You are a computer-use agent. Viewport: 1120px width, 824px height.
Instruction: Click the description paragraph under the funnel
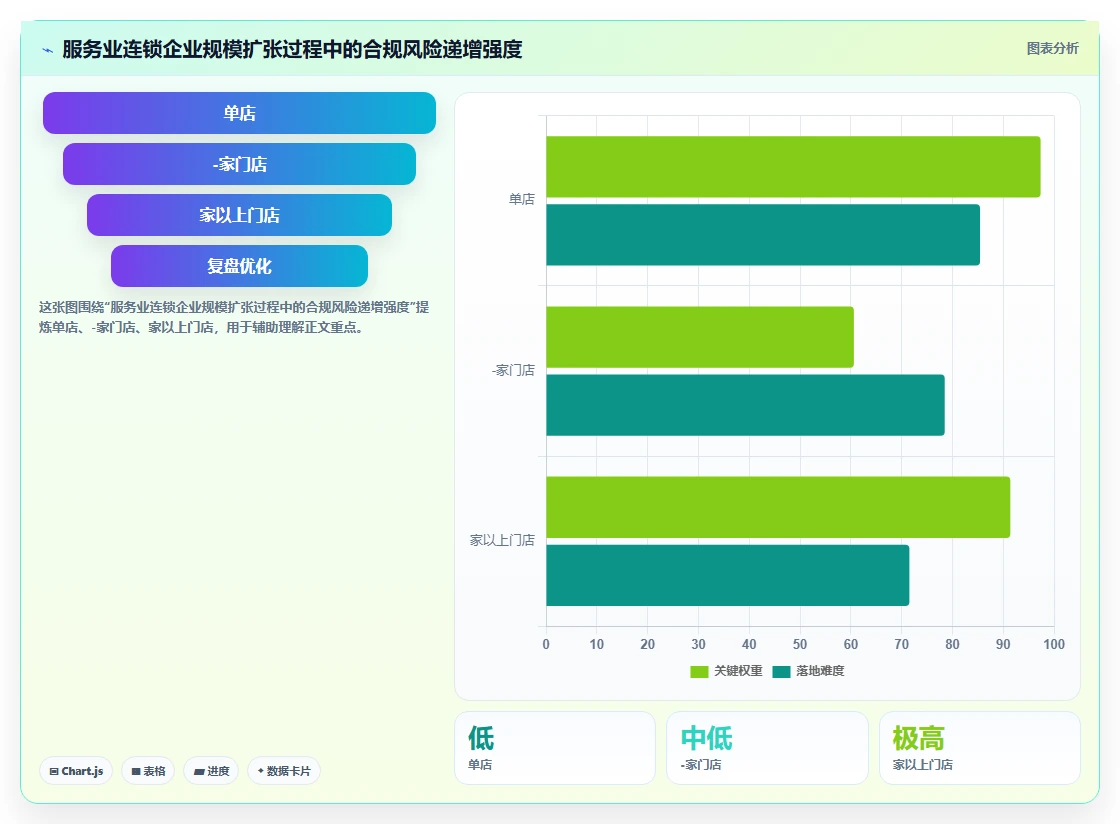234,317
